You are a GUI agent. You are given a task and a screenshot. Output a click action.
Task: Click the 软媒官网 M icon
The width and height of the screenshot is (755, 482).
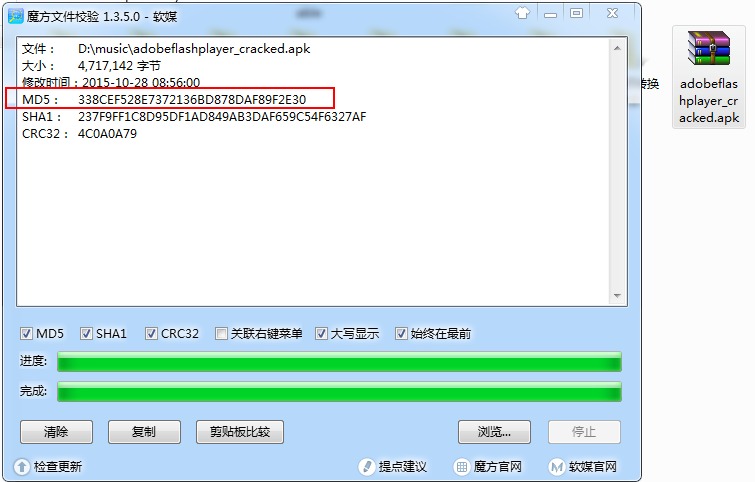click(x=557, y=467)
